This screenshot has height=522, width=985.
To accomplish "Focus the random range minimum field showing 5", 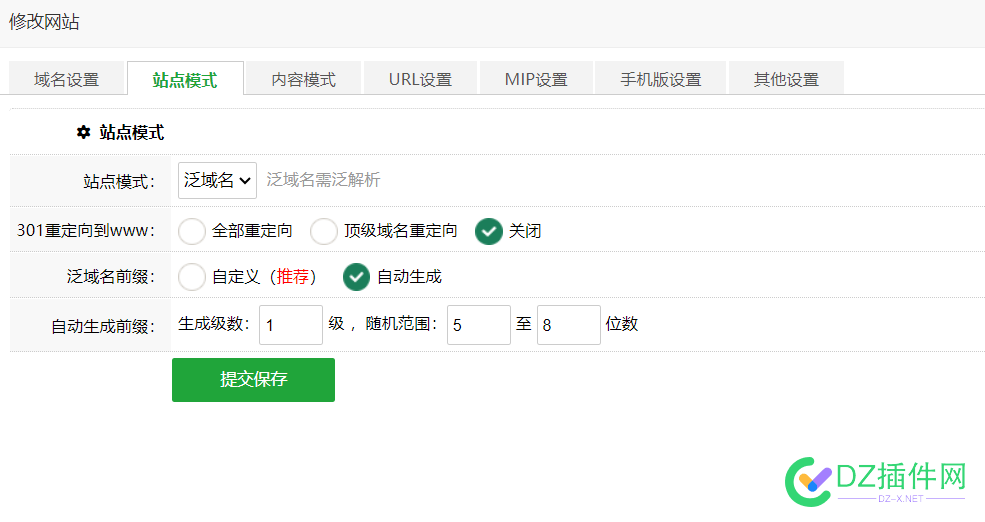I will click(479, 325).
